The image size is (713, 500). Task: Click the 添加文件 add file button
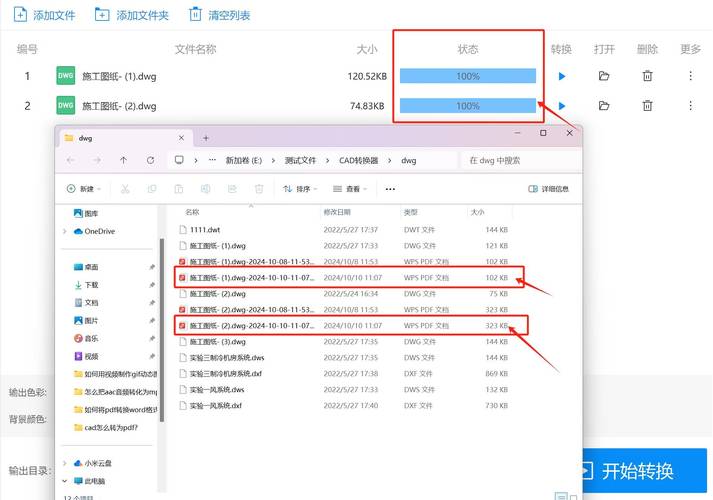(45, 15)
